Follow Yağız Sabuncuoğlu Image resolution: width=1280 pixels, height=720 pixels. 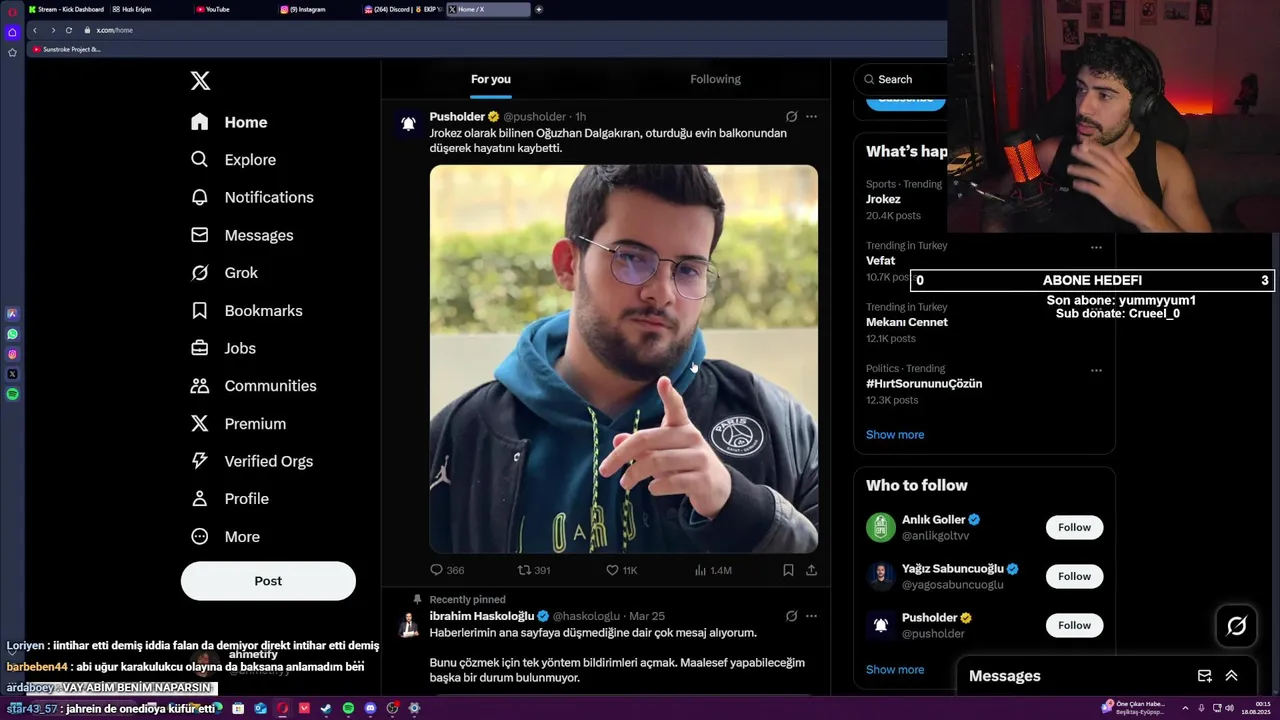[x=1074, y=576]
